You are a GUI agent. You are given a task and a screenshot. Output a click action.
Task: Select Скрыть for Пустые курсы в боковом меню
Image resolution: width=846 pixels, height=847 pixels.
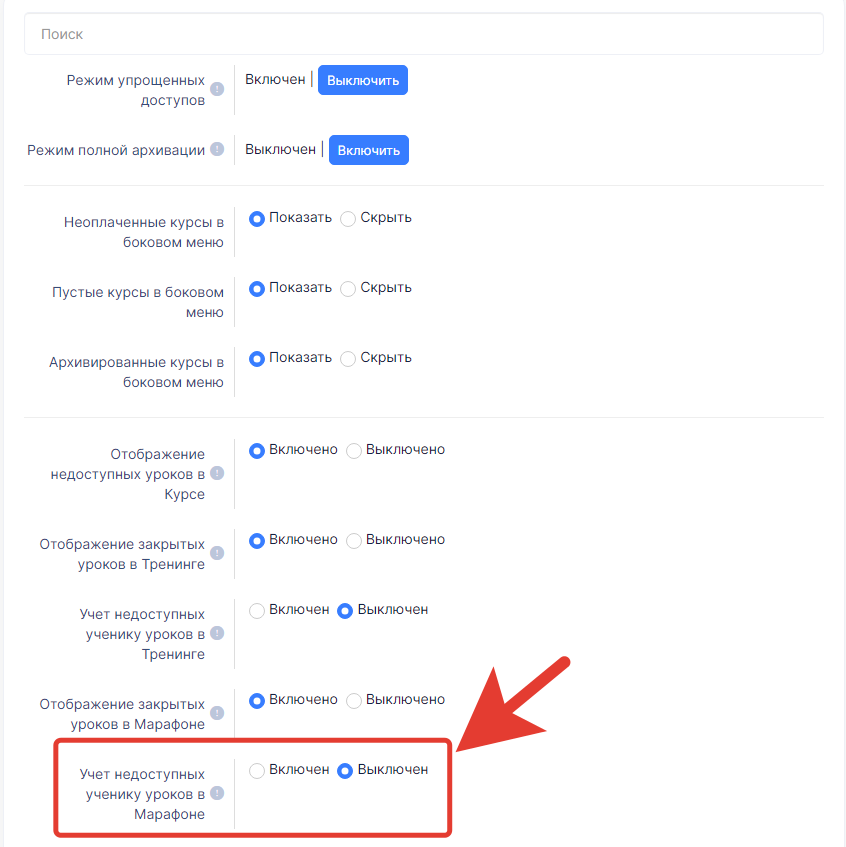point(348,288)
